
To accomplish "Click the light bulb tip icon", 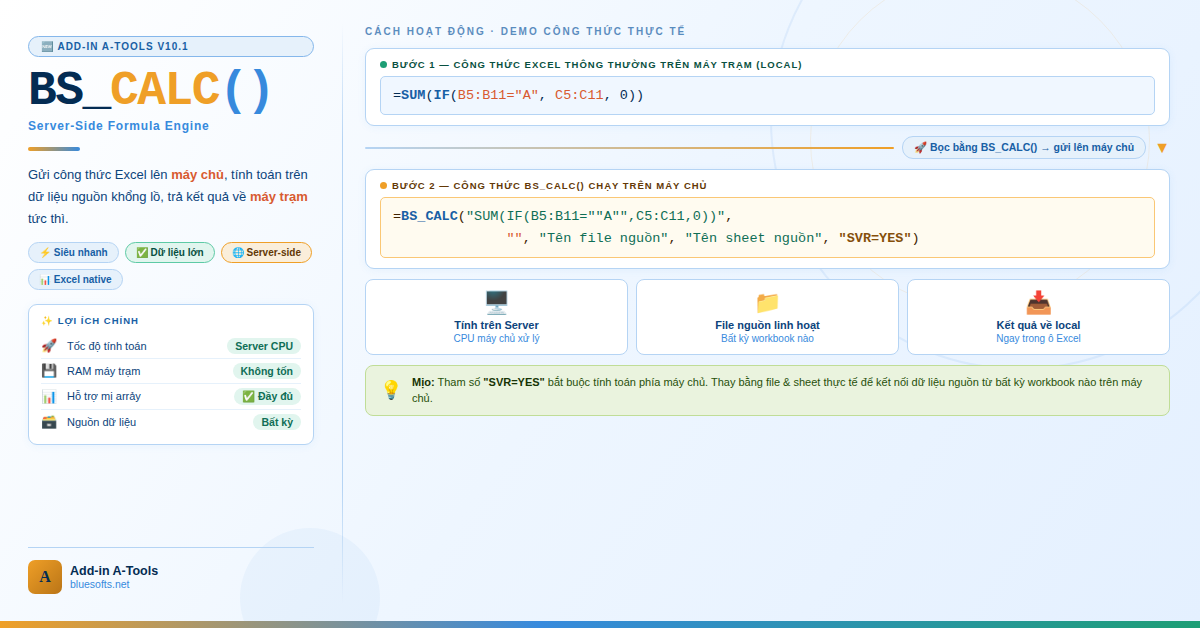I will pyautogui.click(x=391, y=390).
